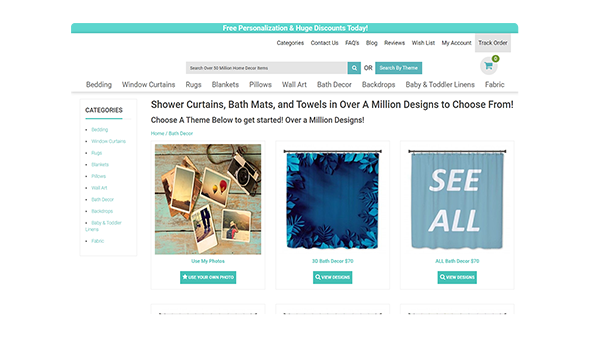Click View Designs under ALL Bath Decor
Image resolution: width=590 pixels, height=360 pixels.
(x=457, y=277)
